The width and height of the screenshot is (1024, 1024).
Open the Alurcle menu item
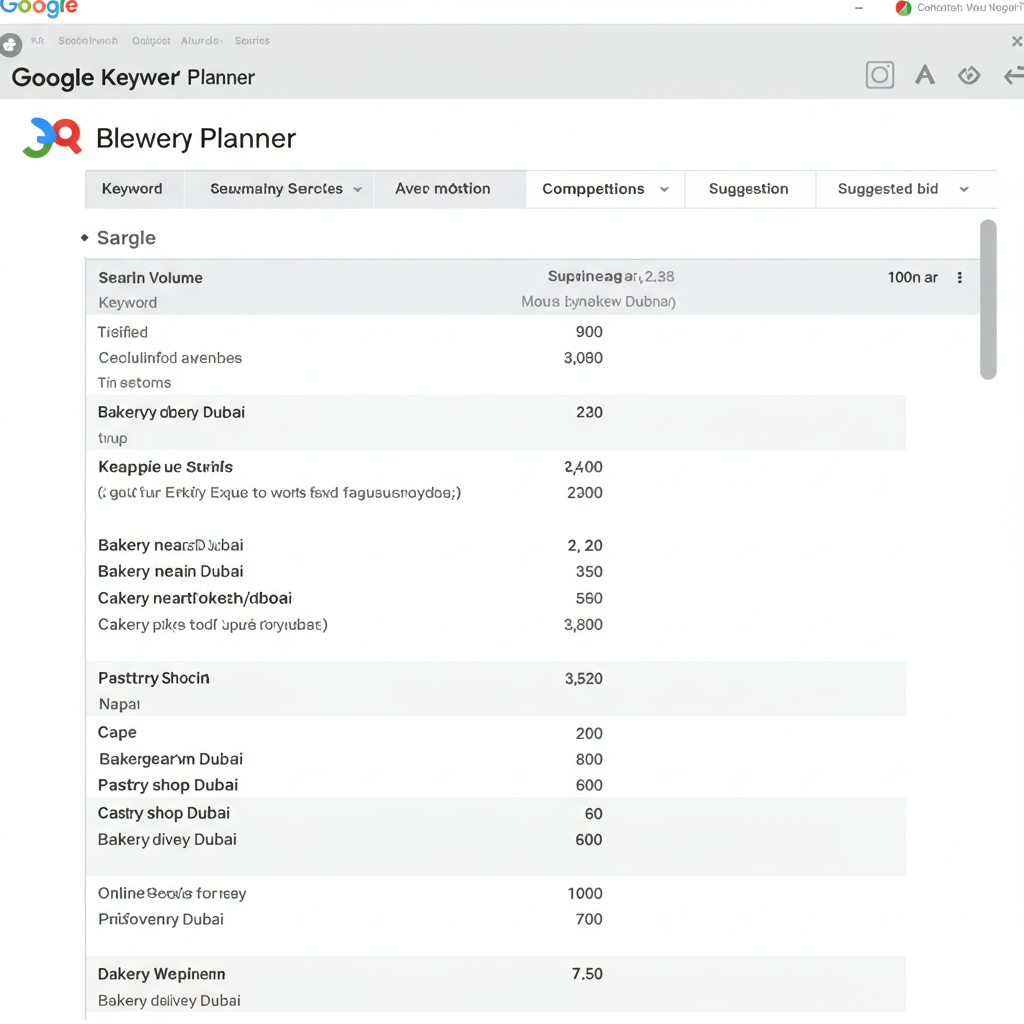[202, 40]
